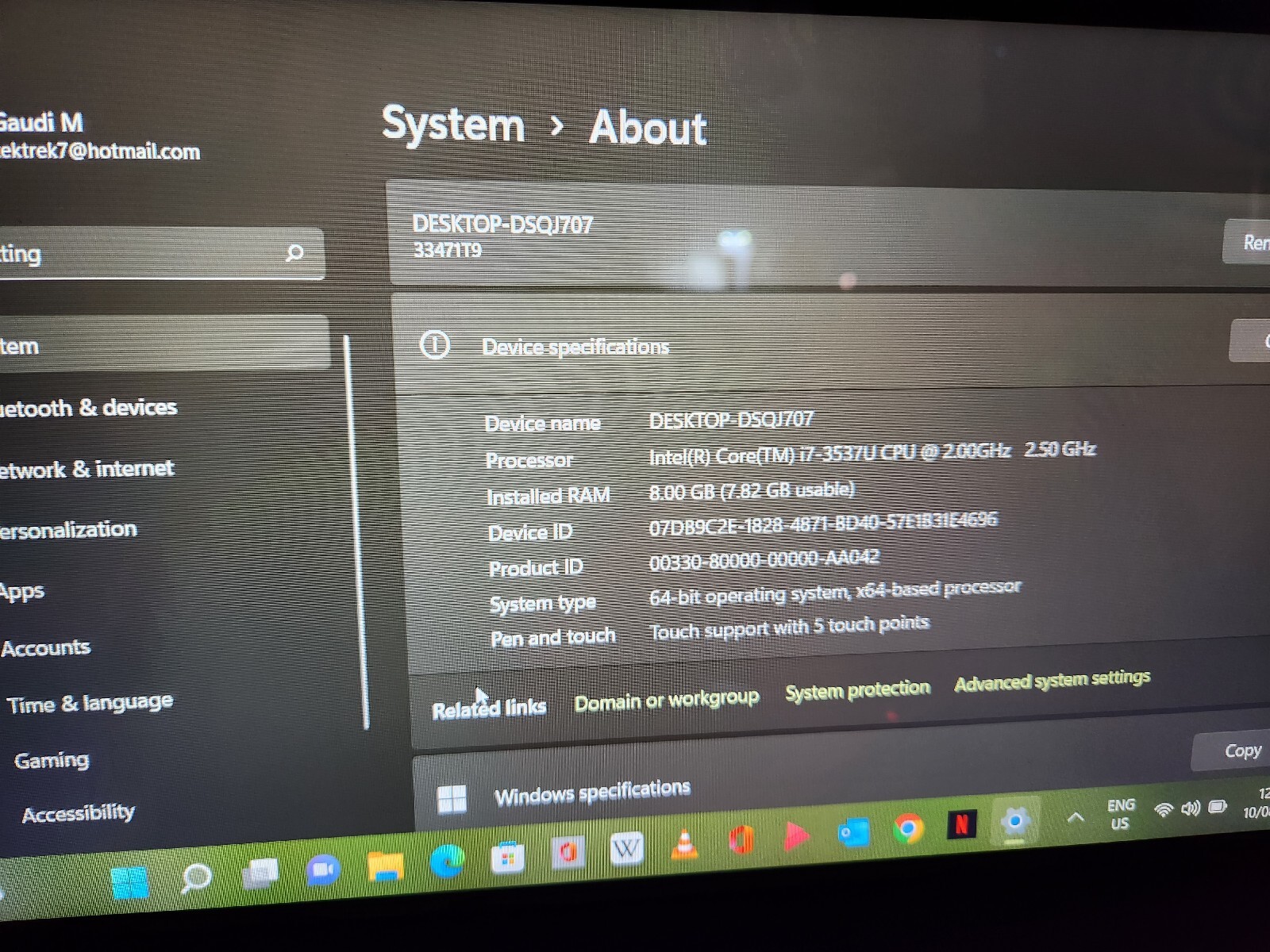This screenshot has width=1270, height=952.
Task: Click System in breadcrumb header
Action: point(453,125)
